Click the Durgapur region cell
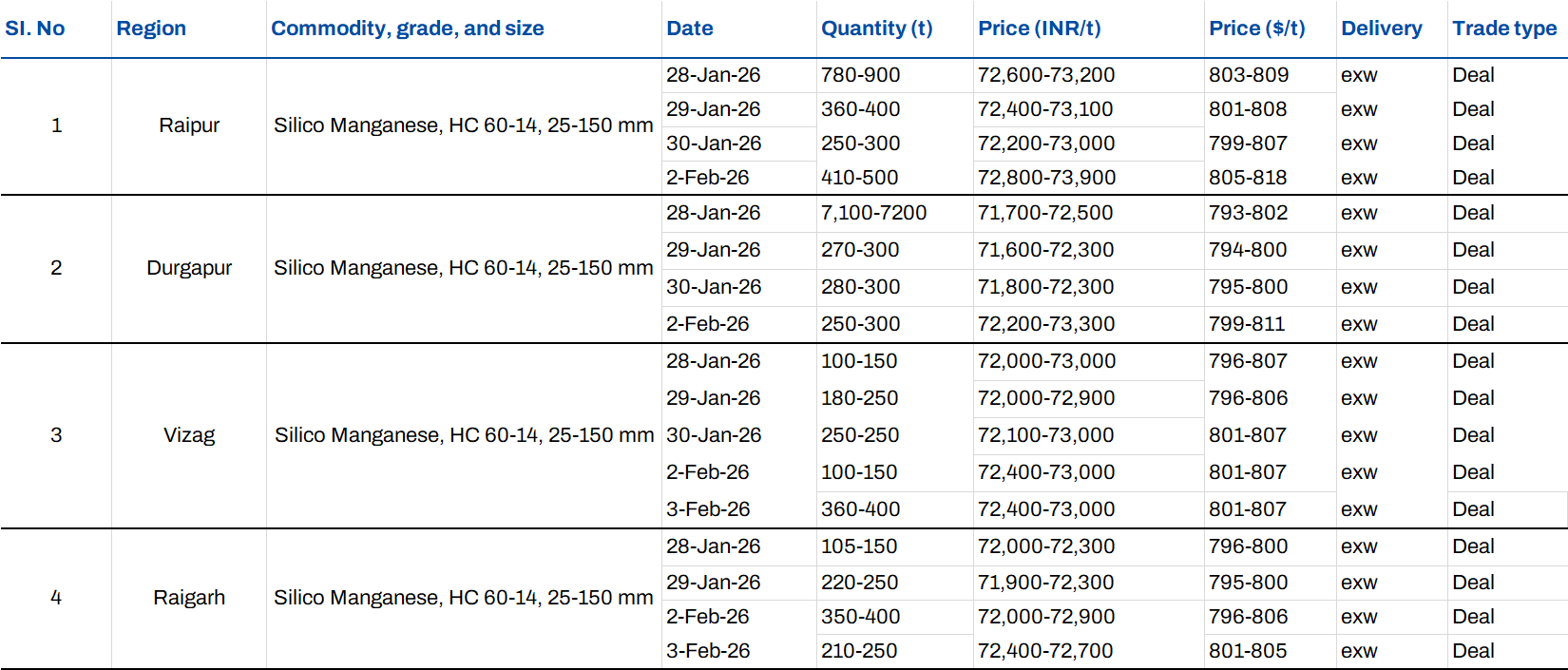 [189, 268]
